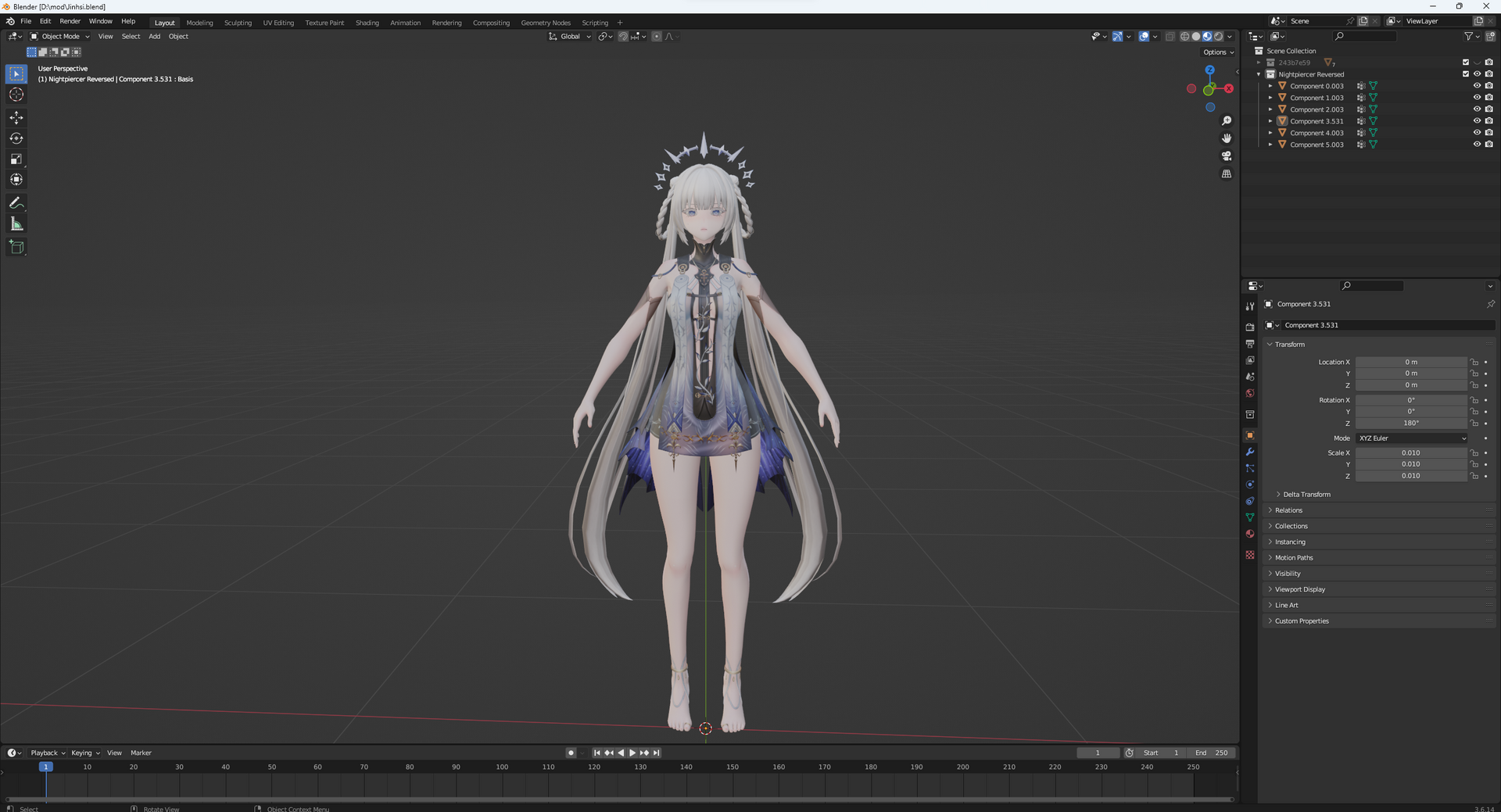Select the Cursor tool in the toolbar

[16, 95]
